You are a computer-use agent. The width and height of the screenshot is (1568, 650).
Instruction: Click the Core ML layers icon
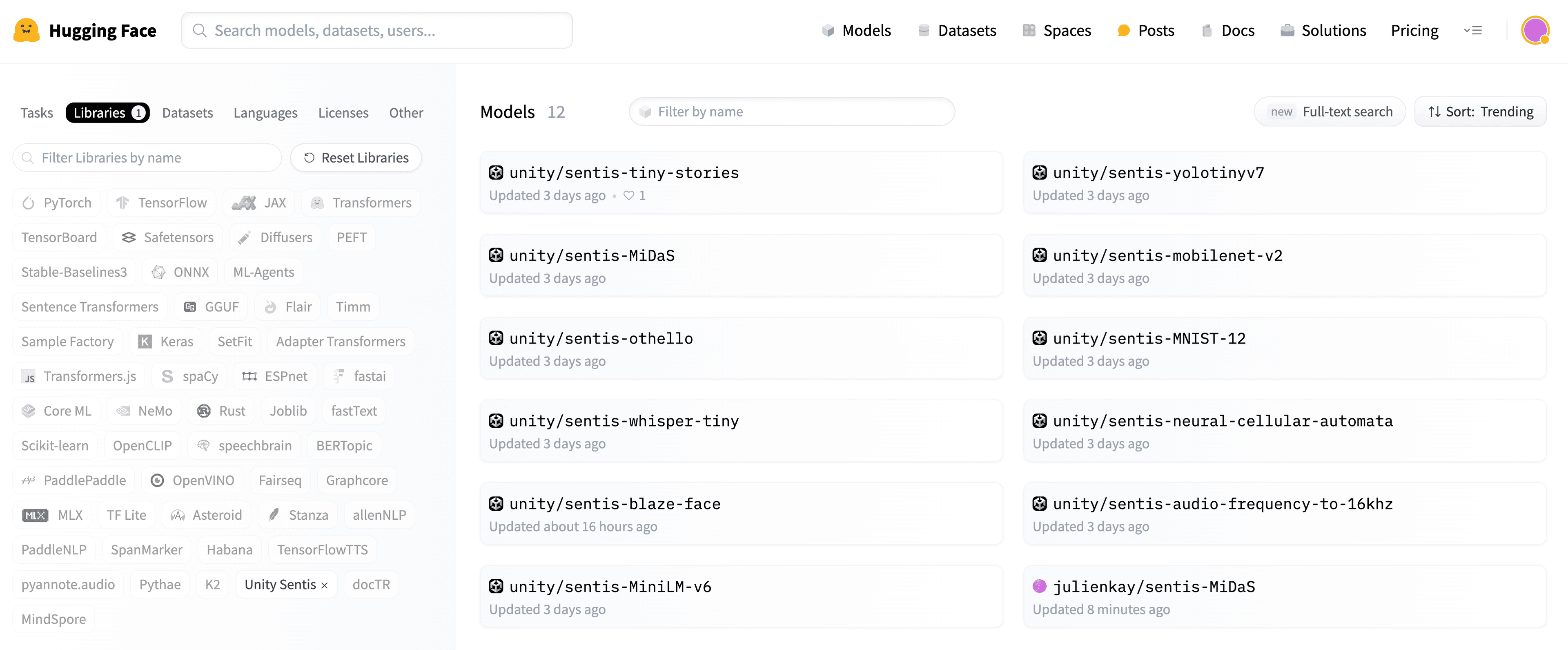pos(29,411)
